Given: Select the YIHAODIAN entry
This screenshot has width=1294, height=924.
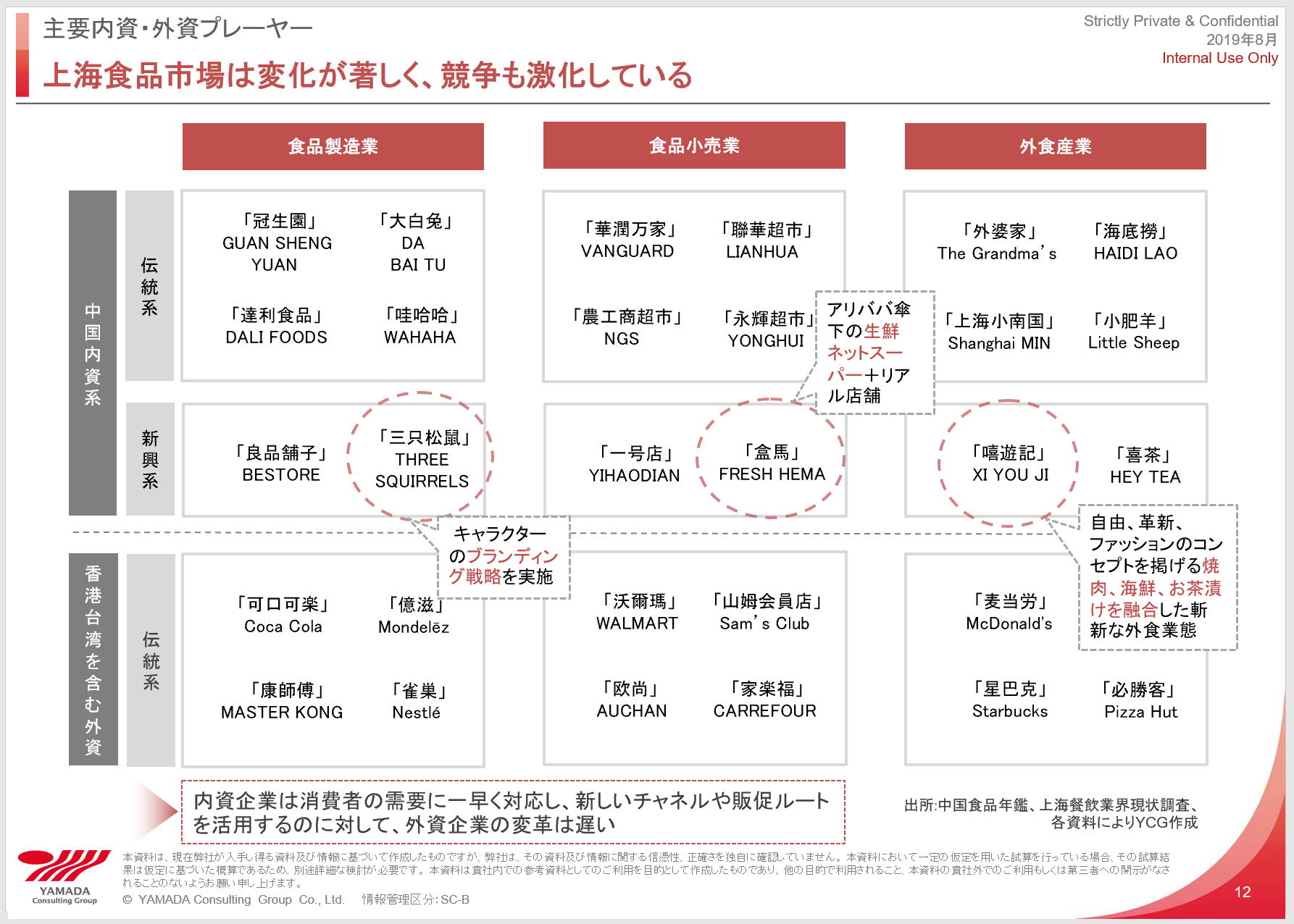Looking at the screenshot, I should pyautogui.click(x=635, y=464).
